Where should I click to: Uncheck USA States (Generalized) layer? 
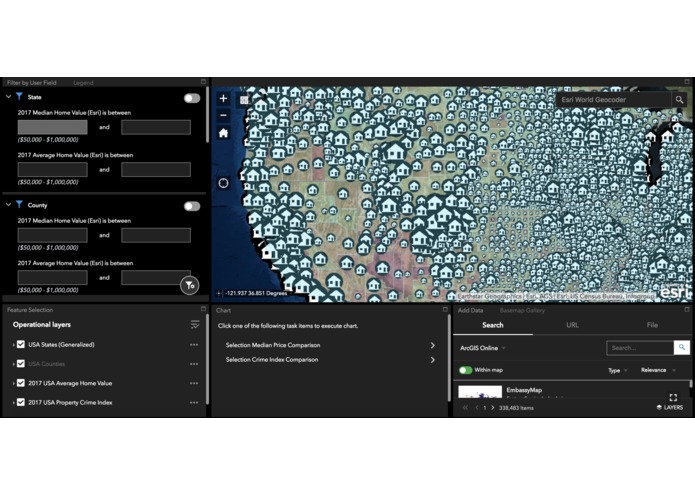(x=21, y=344)
